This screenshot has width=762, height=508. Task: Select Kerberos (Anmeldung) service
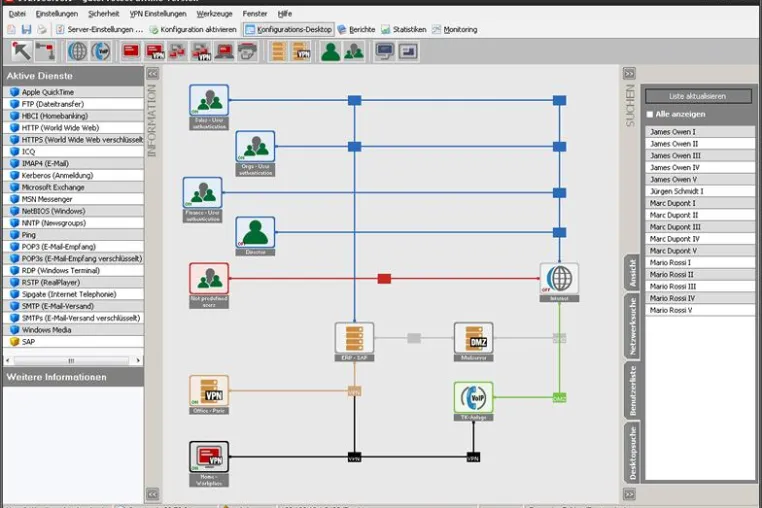tap(73, 175)
